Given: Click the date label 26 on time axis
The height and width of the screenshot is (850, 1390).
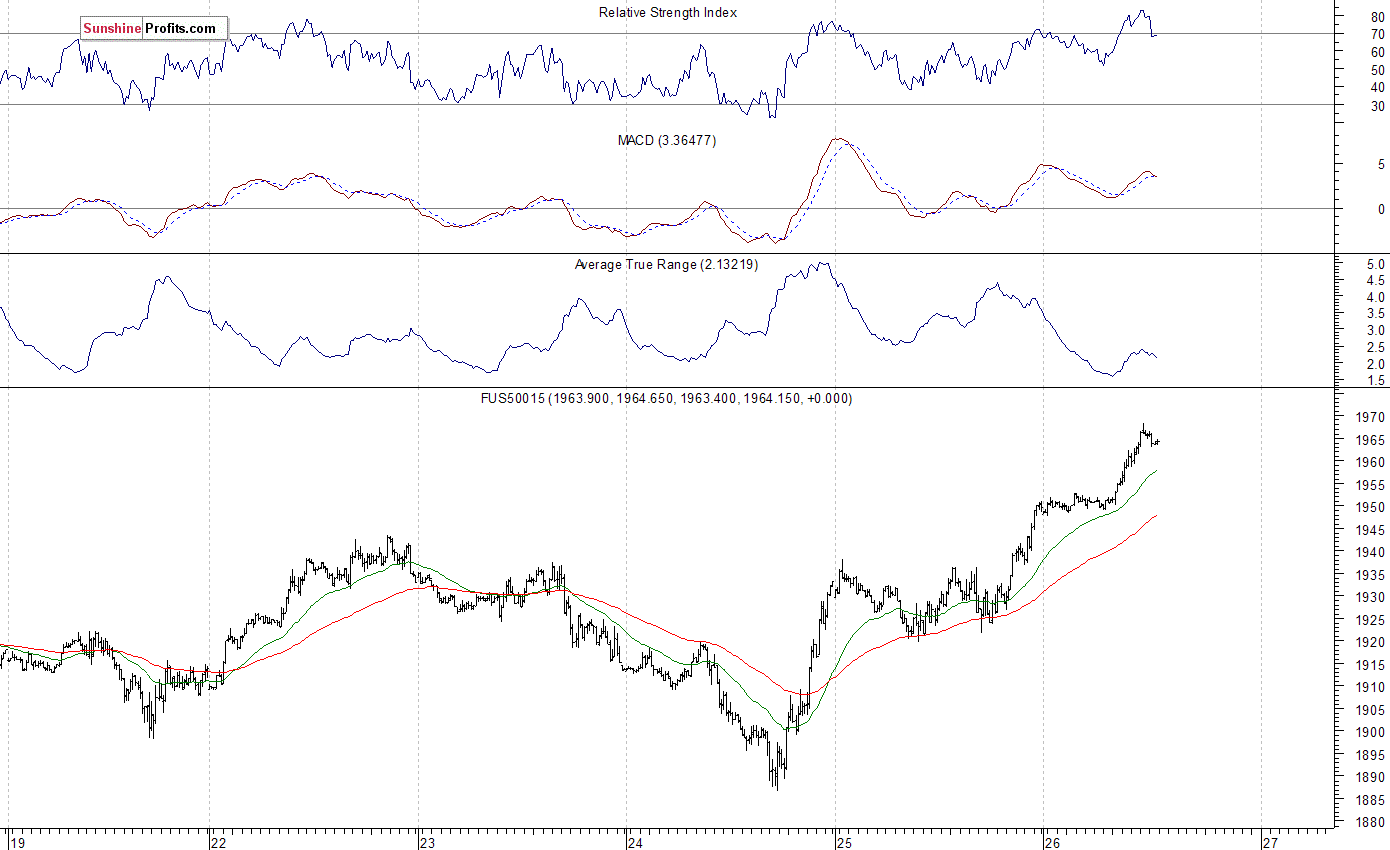Looking at the screenshot, I should [1052, 842].
